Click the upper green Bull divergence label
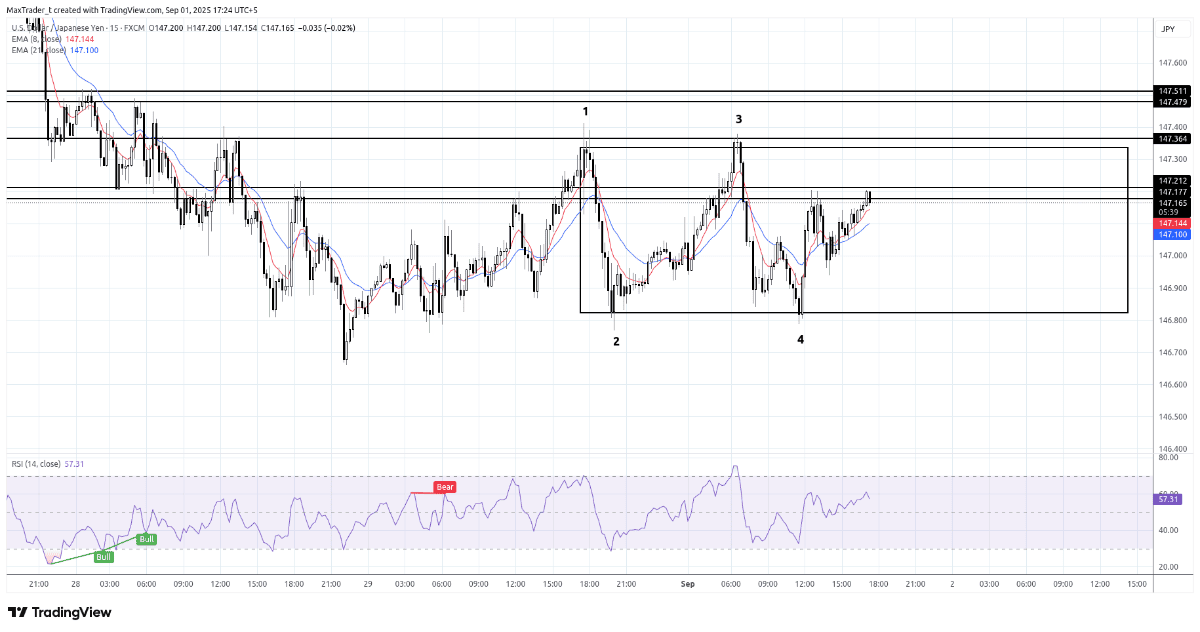Image resolution: width=1200 pixels, height=632 pixels. coord(147,539)
